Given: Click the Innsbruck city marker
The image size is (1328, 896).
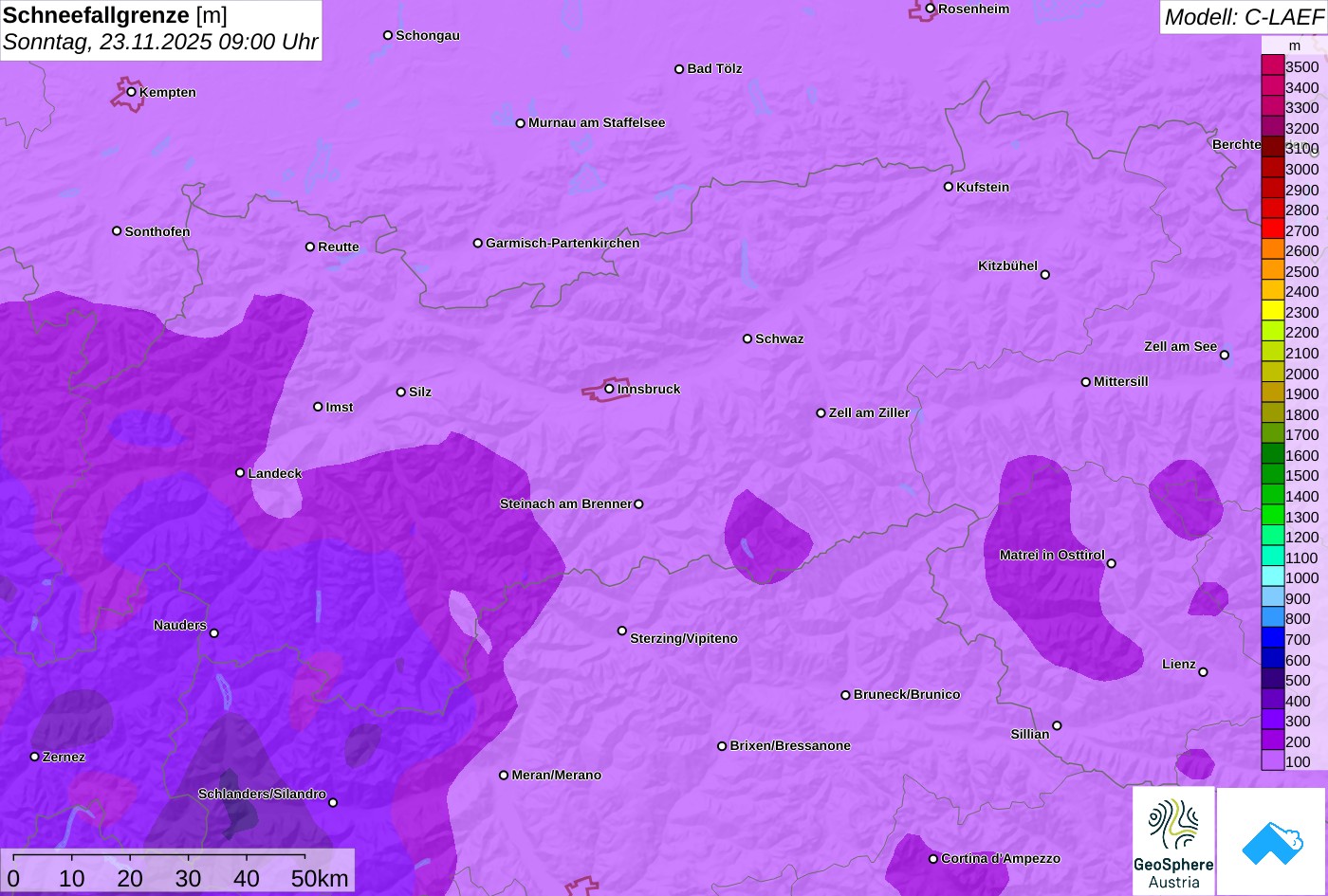Looking at the screenshot, I should [x=609, y=389].
